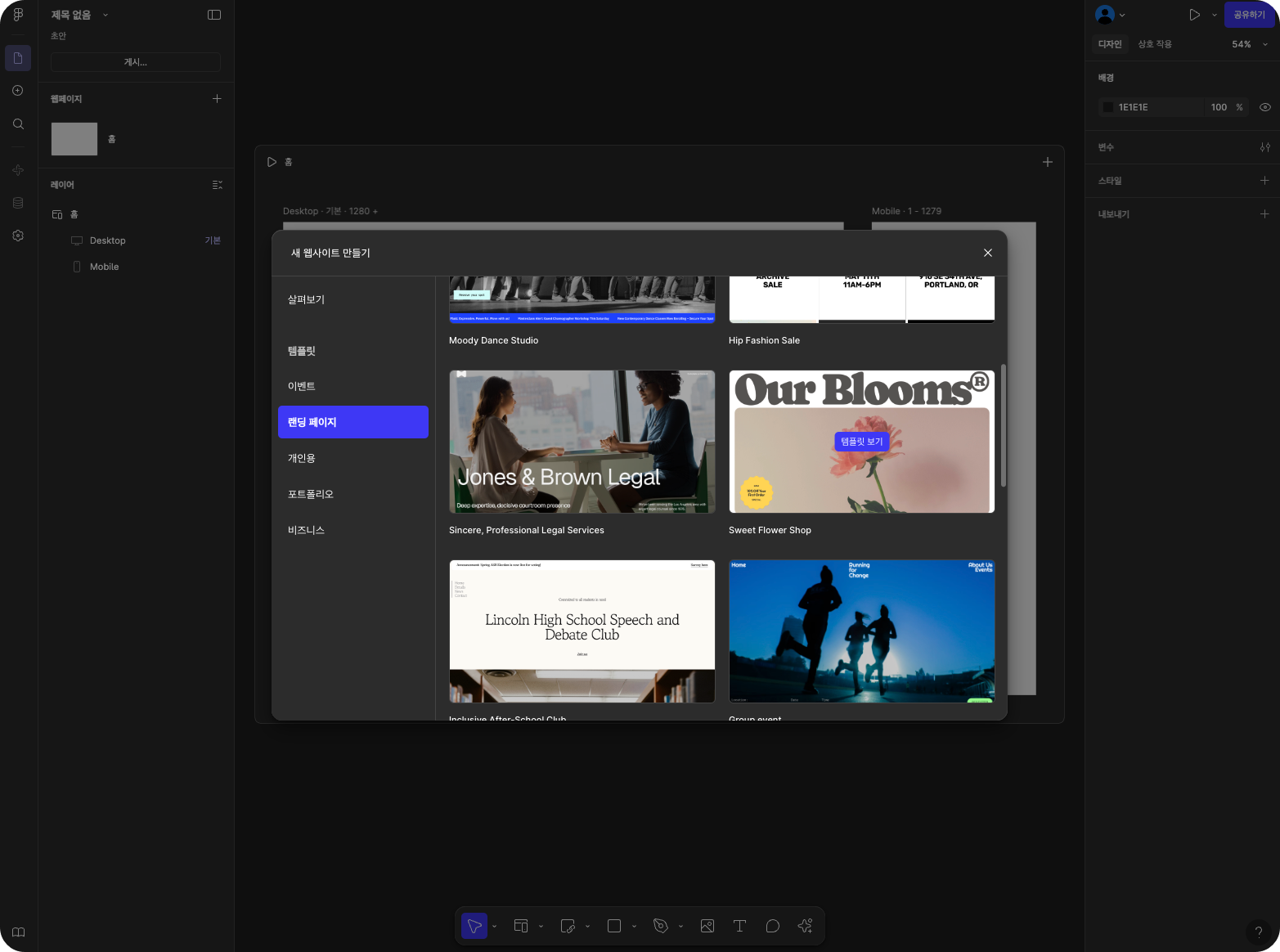Open the user avatar account dropdown
1280x952 pixels.
1111,15
